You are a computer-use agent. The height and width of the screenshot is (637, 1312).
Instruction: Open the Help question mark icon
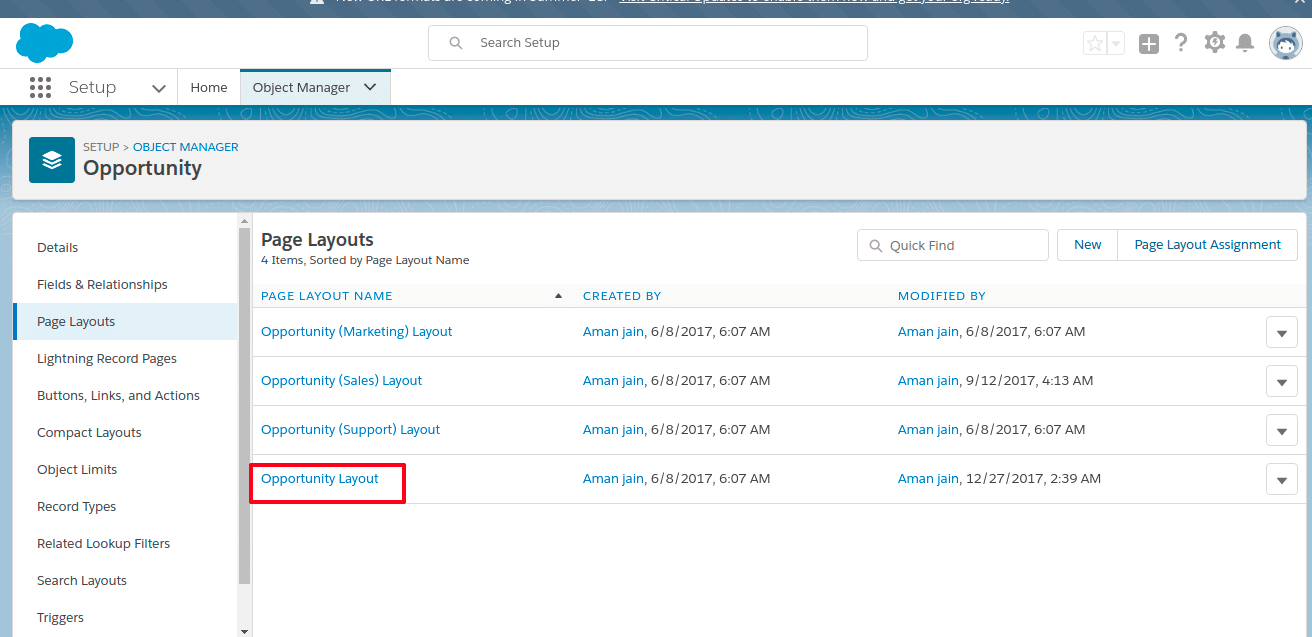(1181, 43)
